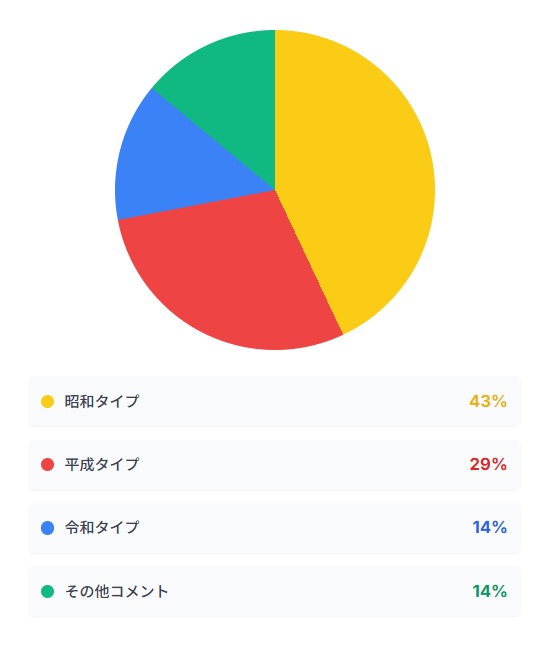
Task: Click the blue dot beside 令和タイプ
Action: [x=47, y=528]
